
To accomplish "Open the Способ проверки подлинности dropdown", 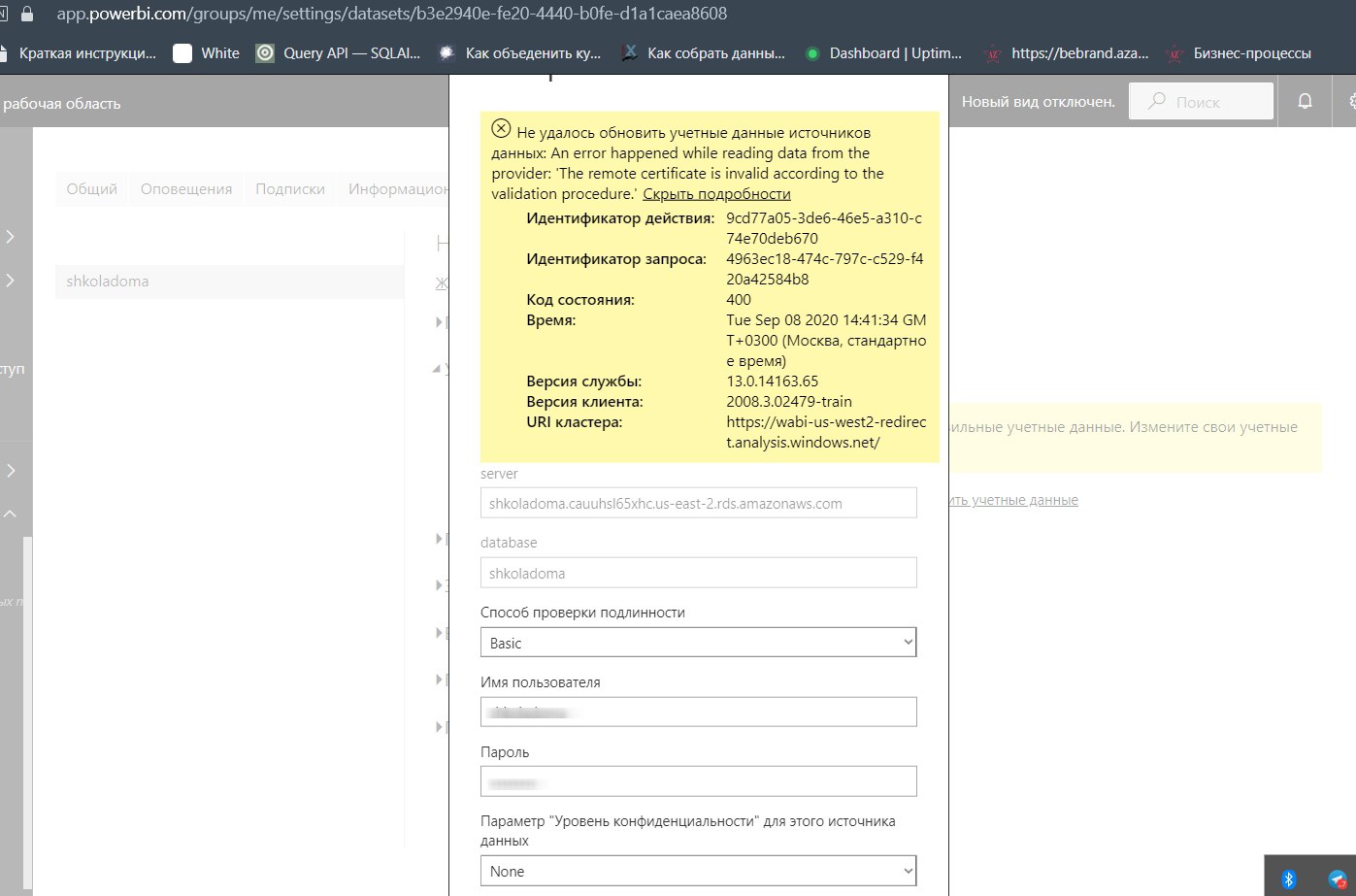I will pos(699,643).
